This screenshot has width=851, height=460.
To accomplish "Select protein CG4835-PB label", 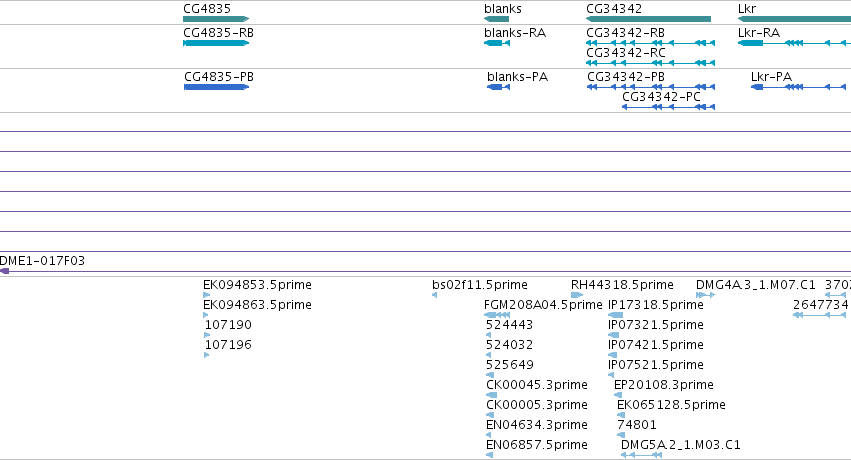I will (x=219, y=76).
